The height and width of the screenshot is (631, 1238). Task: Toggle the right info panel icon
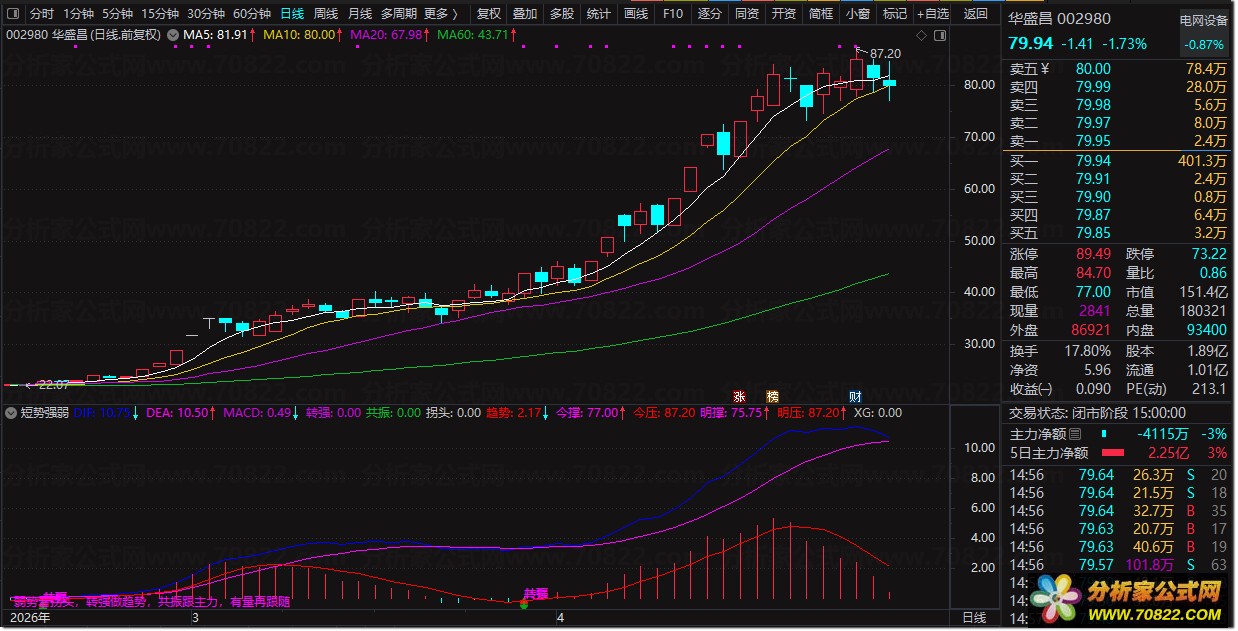pyautogui.click(x=940, y=35)
